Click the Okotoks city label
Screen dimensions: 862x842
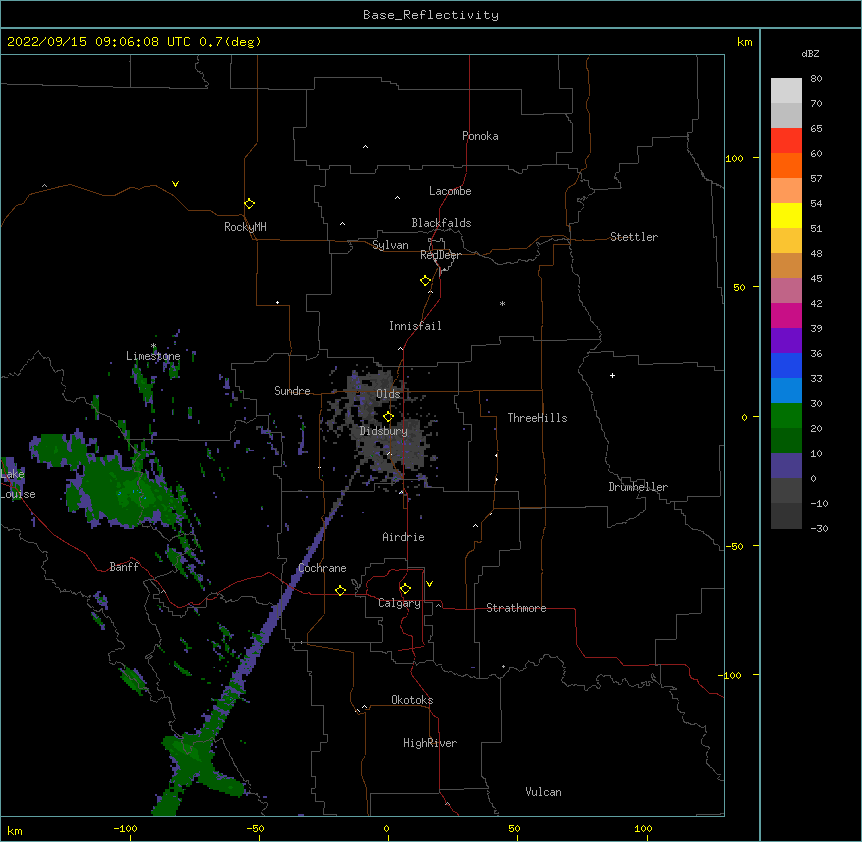pos(412,700)
